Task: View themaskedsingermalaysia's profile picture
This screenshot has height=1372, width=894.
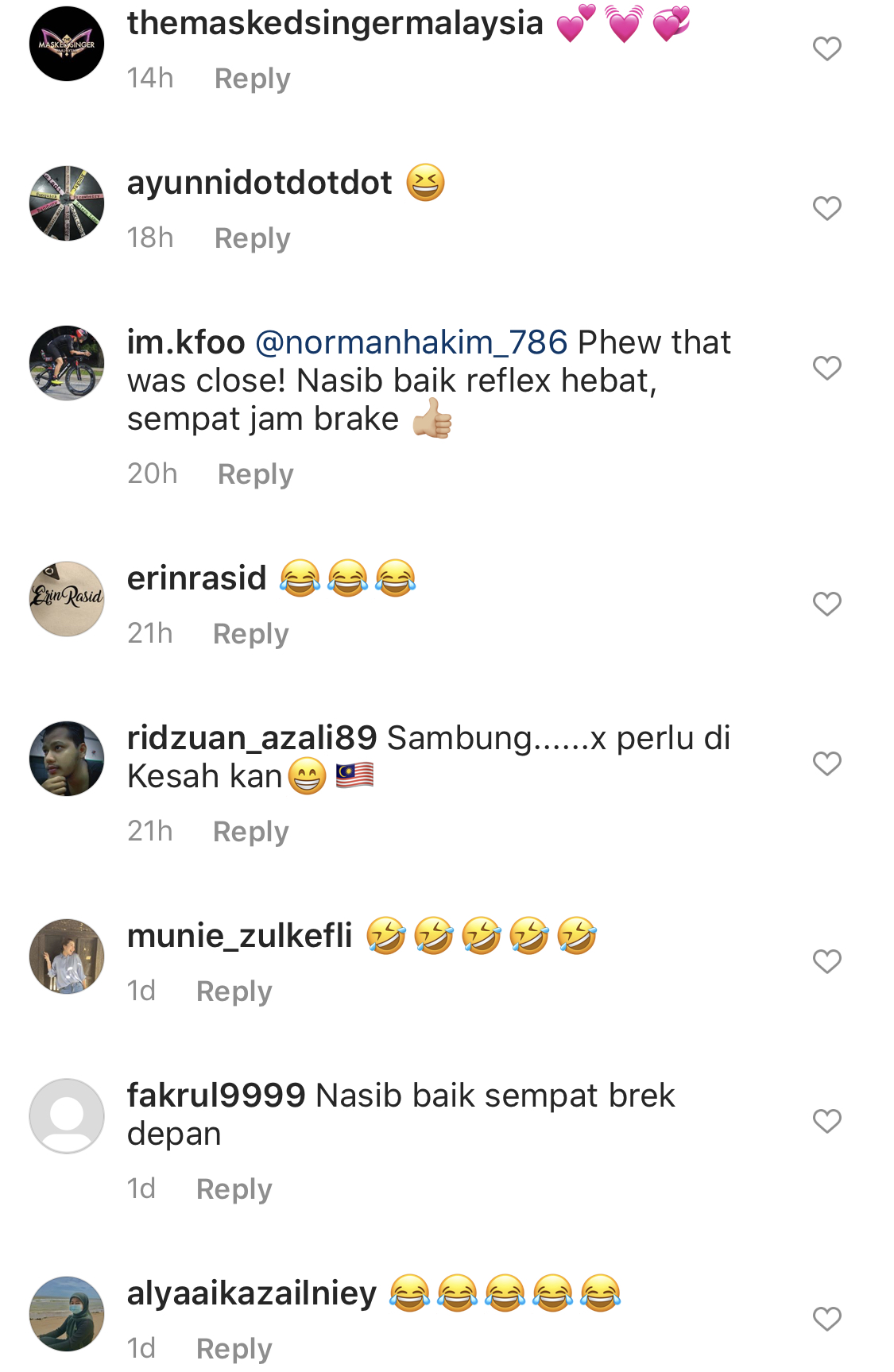Action: [x=67, y=44]
